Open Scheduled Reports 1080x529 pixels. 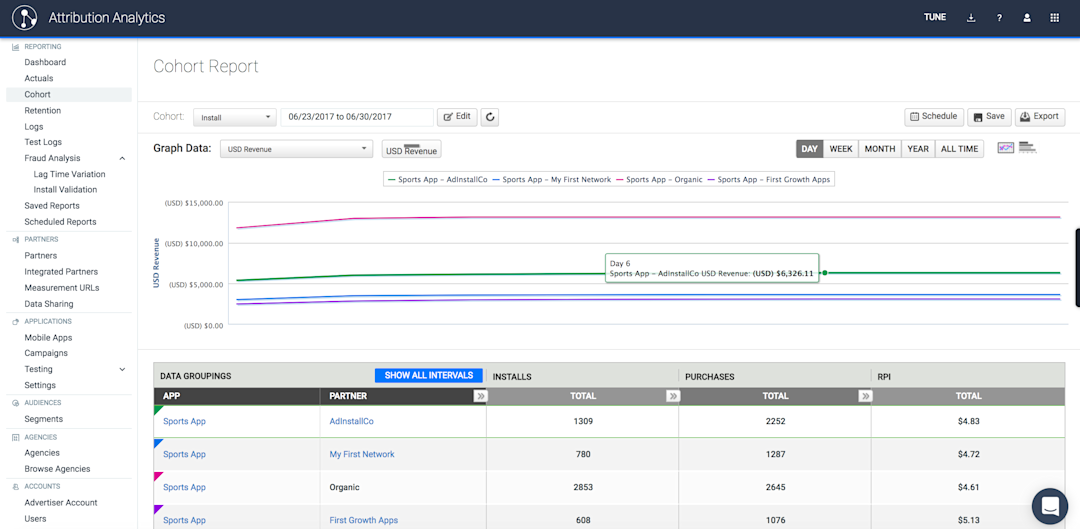pyautogui.click(x=60, y=222)
